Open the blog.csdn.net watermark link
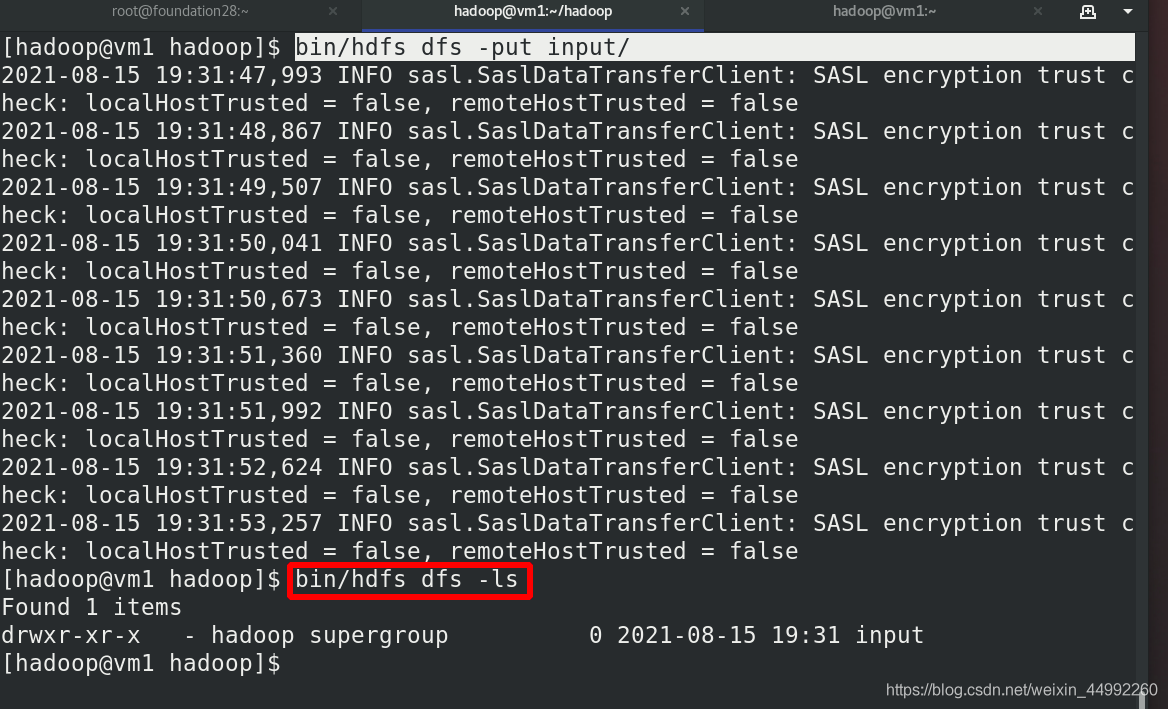The height and width of the screenshot is (709, 1168). click(1021, 690)
